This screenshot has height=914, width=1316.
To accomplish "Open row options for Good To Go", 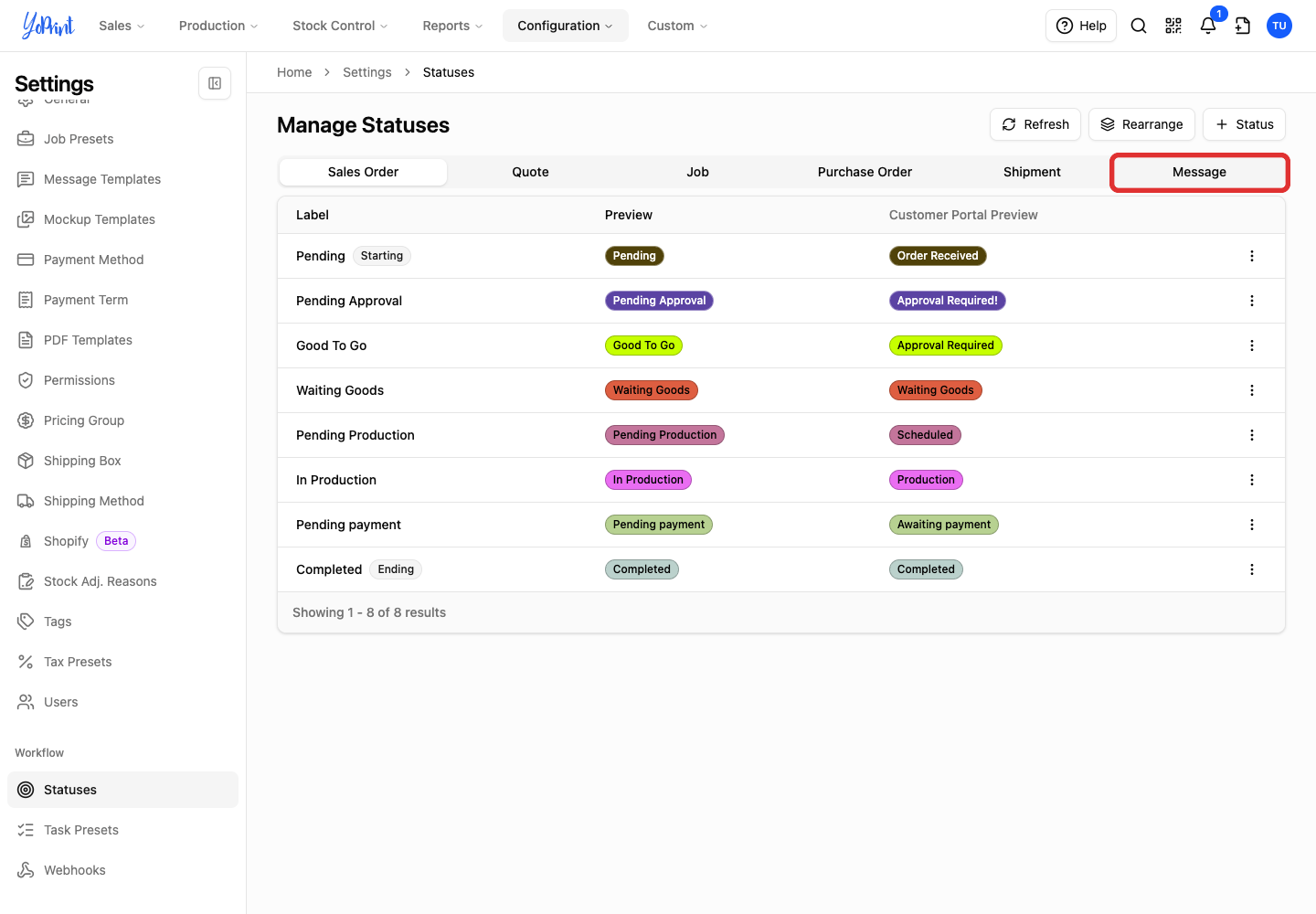I will point(1252,345).
